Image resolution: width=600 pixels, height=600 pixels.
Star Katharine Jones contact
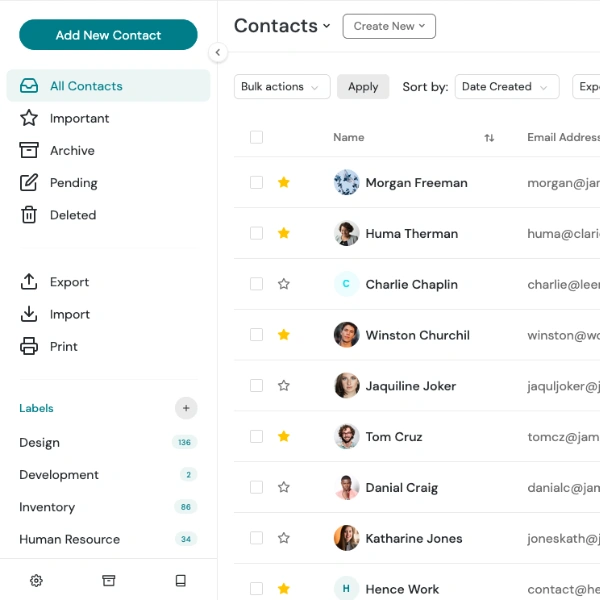[x=284, y=538]
